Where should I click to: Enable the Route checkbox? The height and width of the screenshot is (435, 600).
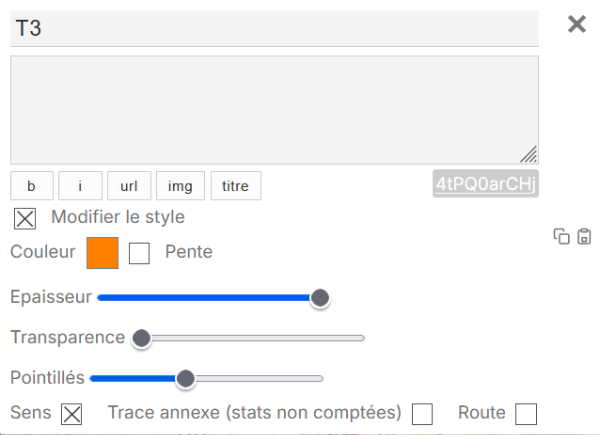[x=526, y=414]
